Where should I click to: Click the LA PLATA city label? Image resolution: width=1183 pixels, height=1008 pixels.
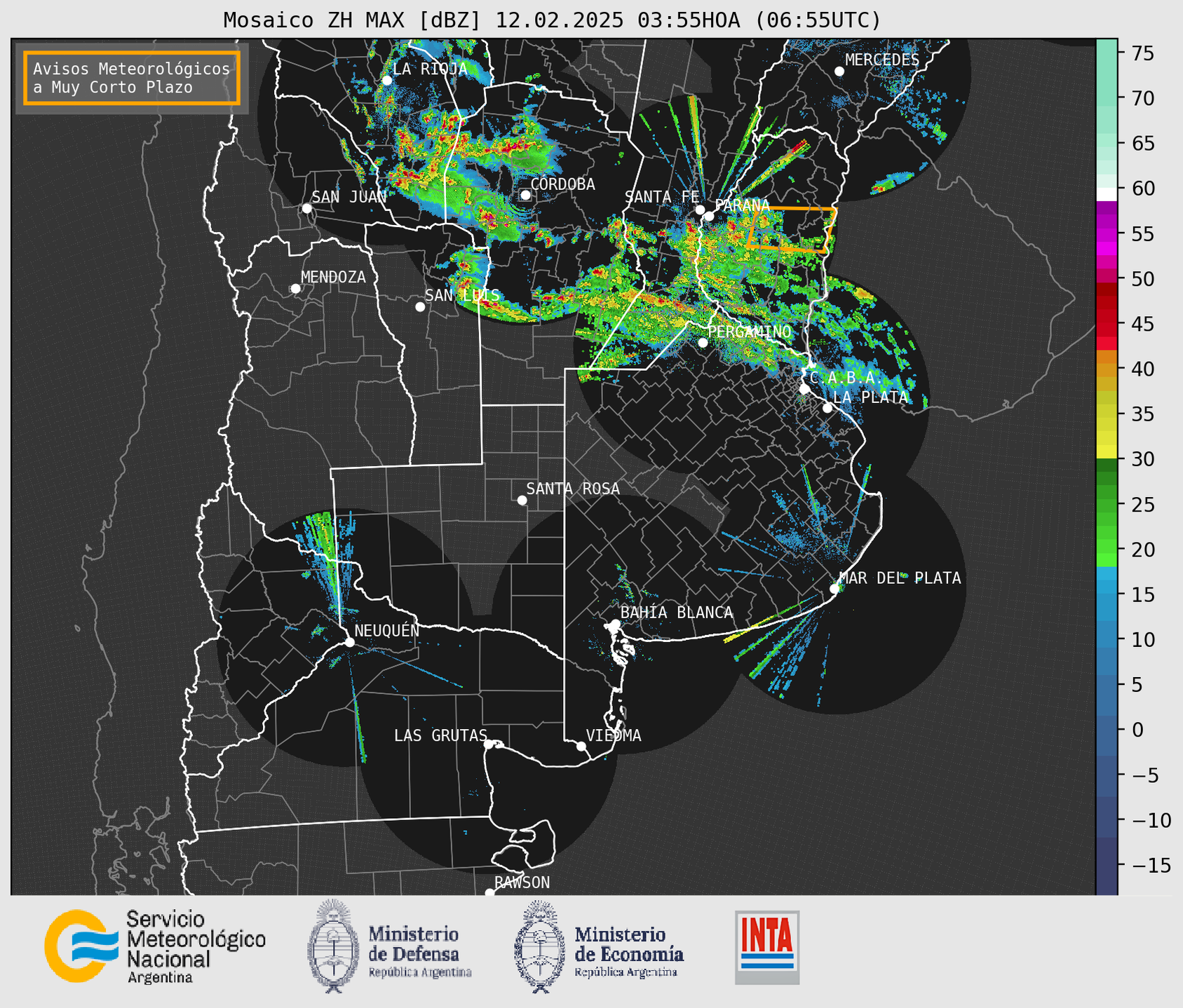tap(870, 397)
